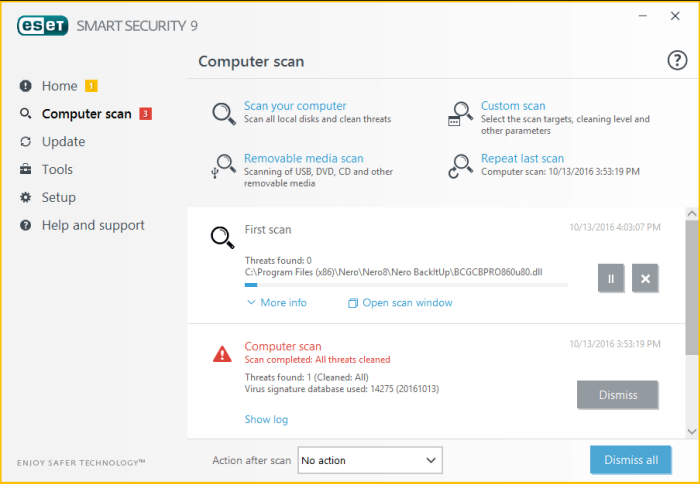Click the Help and support question icon
Viewport: 700px width, 484px height.
tap(25, 225)
